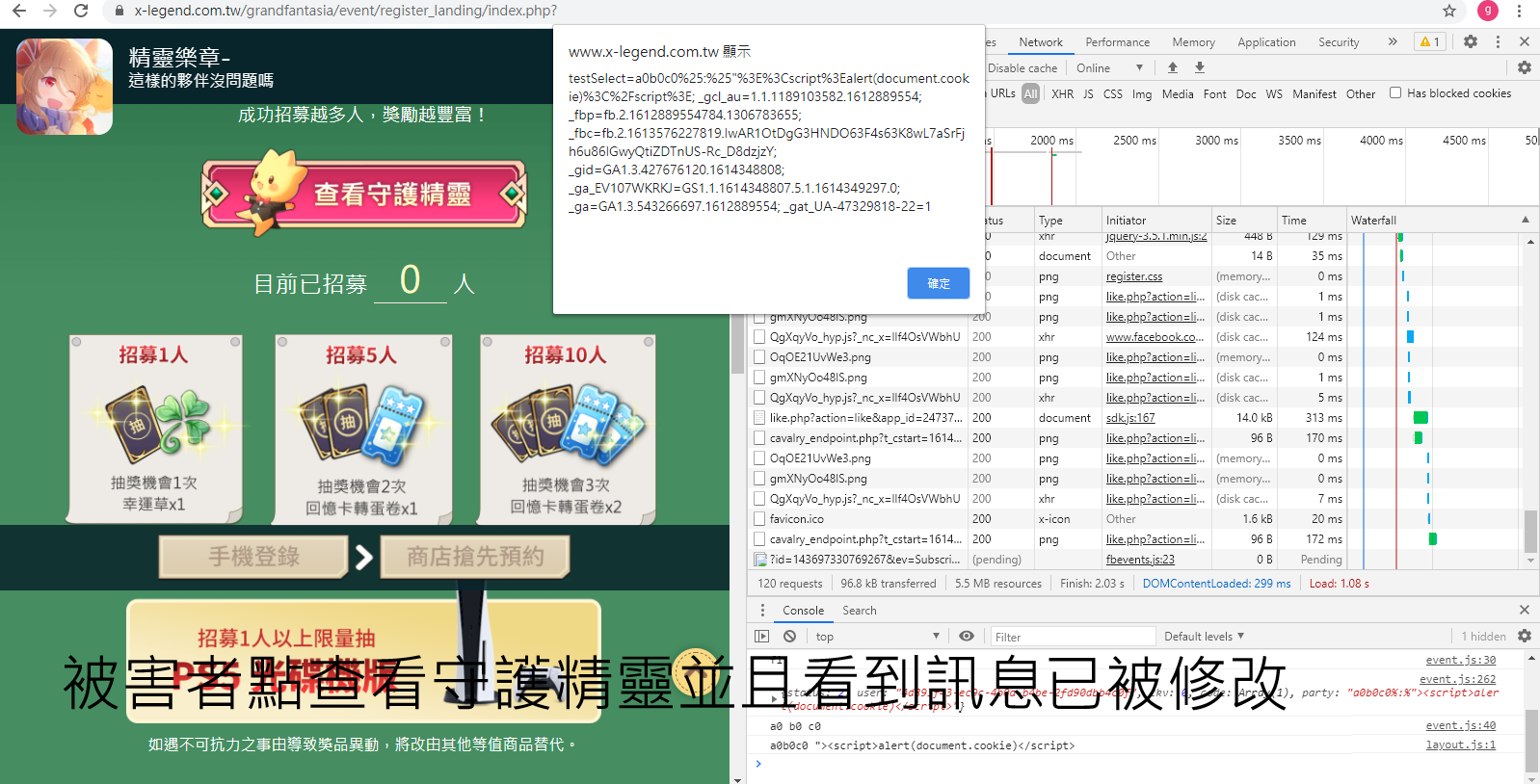Viewport: 1540px width, 784px height.
Task: Open Chrome's three-dot browser menu
Action: pos(1520,11)
